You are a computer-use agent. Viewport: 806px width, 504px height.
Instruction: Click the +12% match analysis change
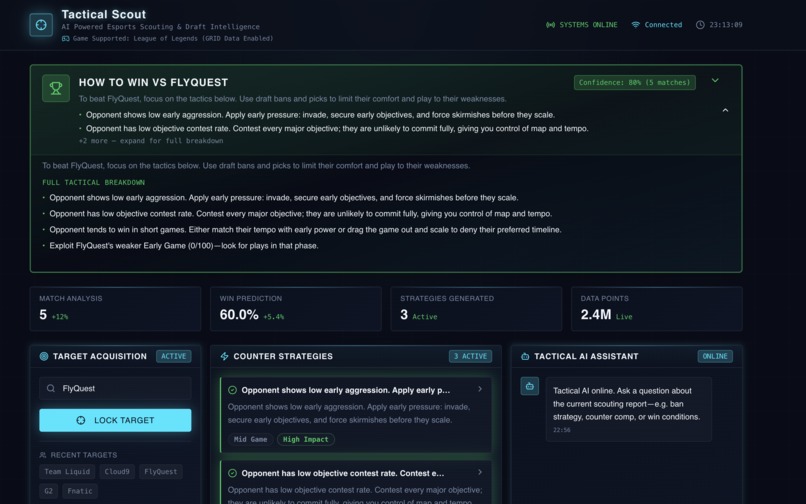pyautogui.click(x=60, y=317)
